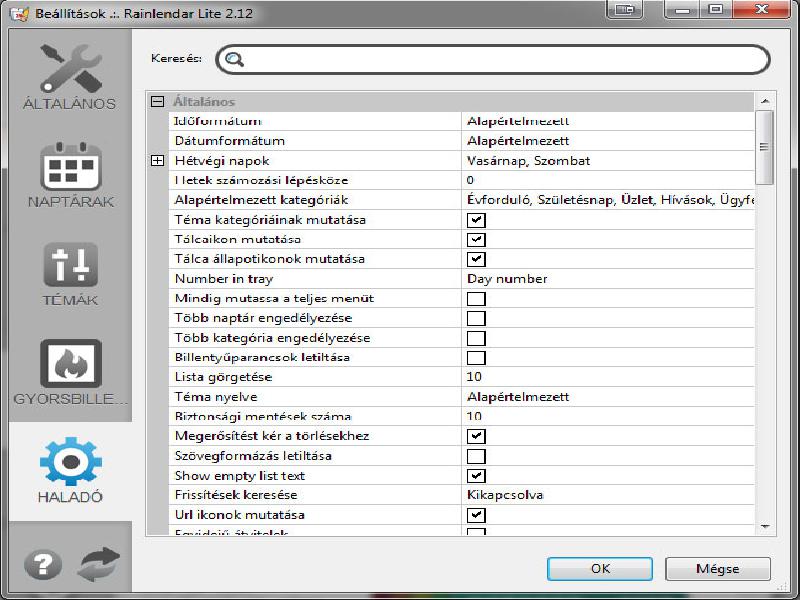Uncheck Url ikonok mutatása
Screen dimensions: 800x600
point(476,515)
